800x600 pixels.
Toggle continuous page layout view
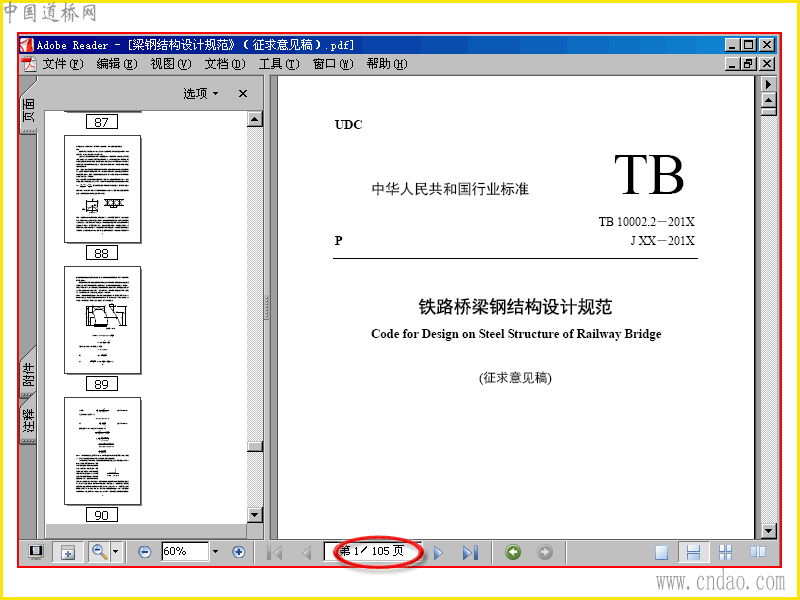point(693,552)
